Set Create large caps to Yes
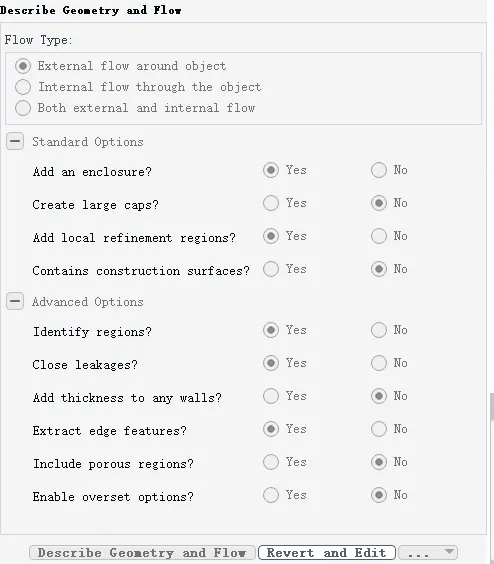Image resolution: width=494 pixels, height=564 pixels. pyautogui.click(x=271, y=203)
